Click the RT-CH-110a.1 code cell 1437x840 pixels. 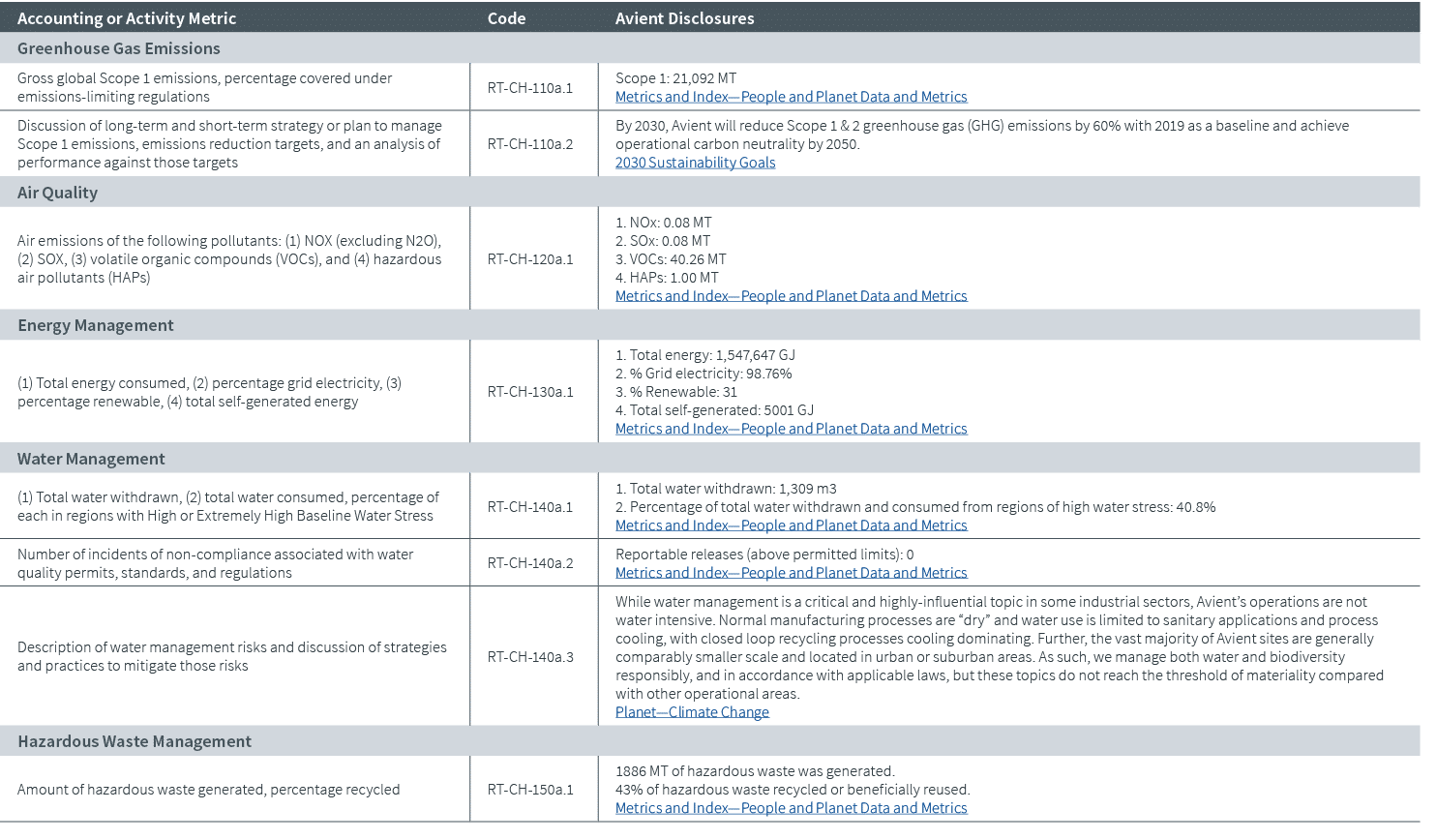tap(534, 86)
